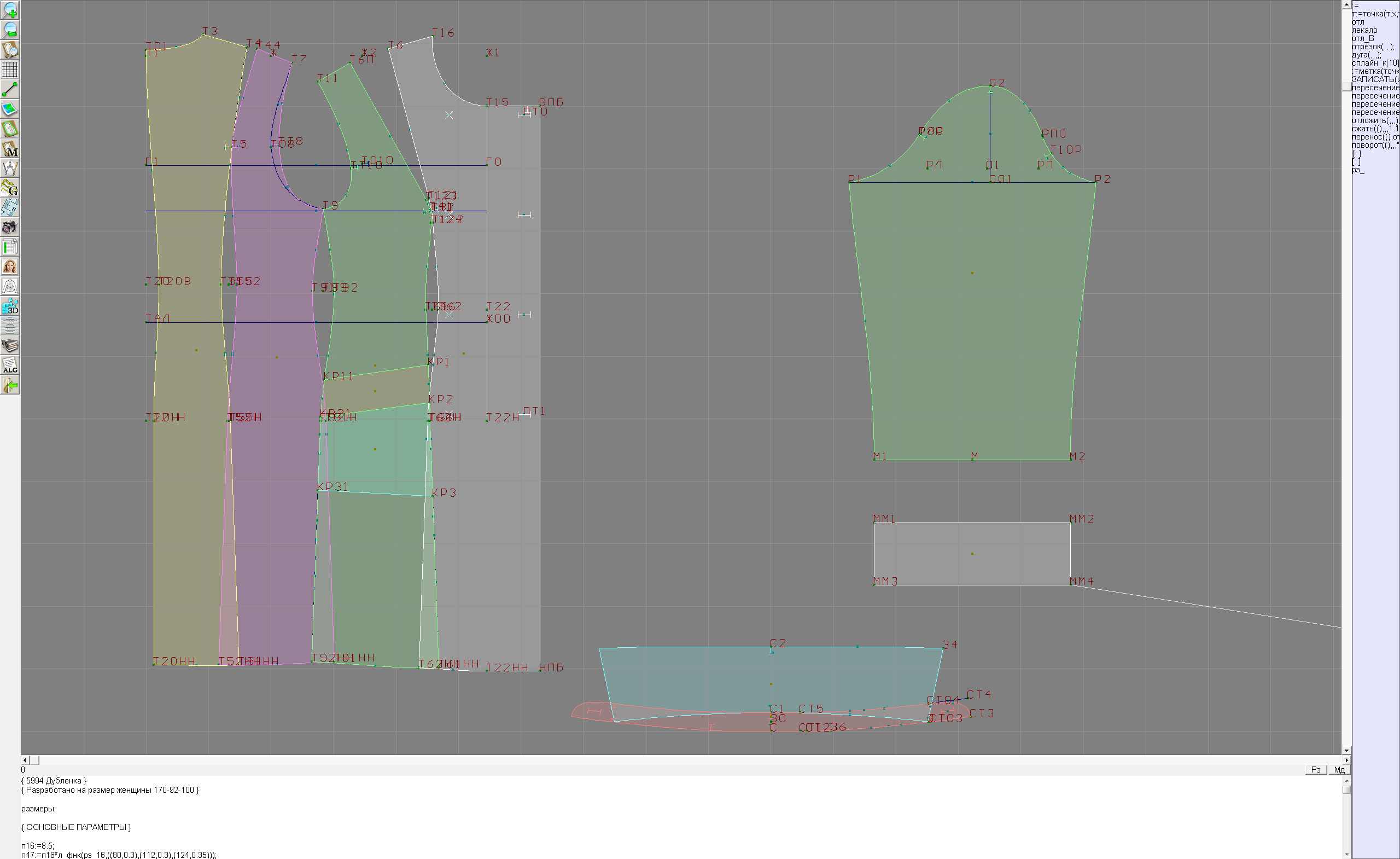Select the line segment drawing tool
The image size is (1400, 859).
coord(10,89)
